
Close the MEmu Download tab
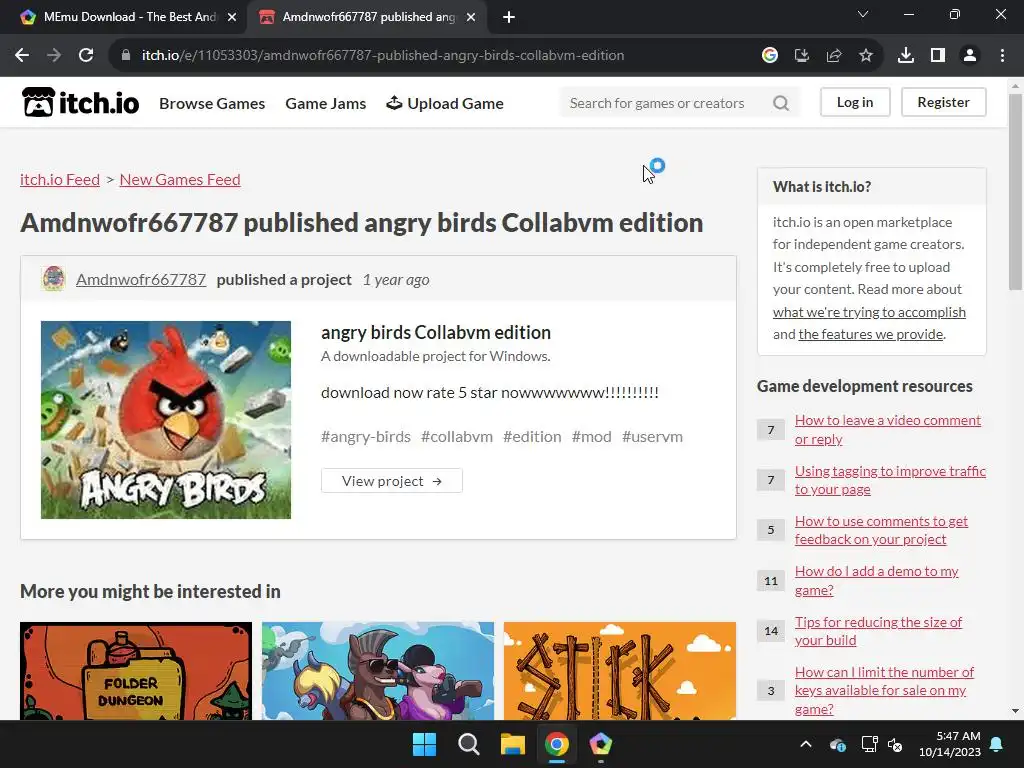tap(231, 17)
